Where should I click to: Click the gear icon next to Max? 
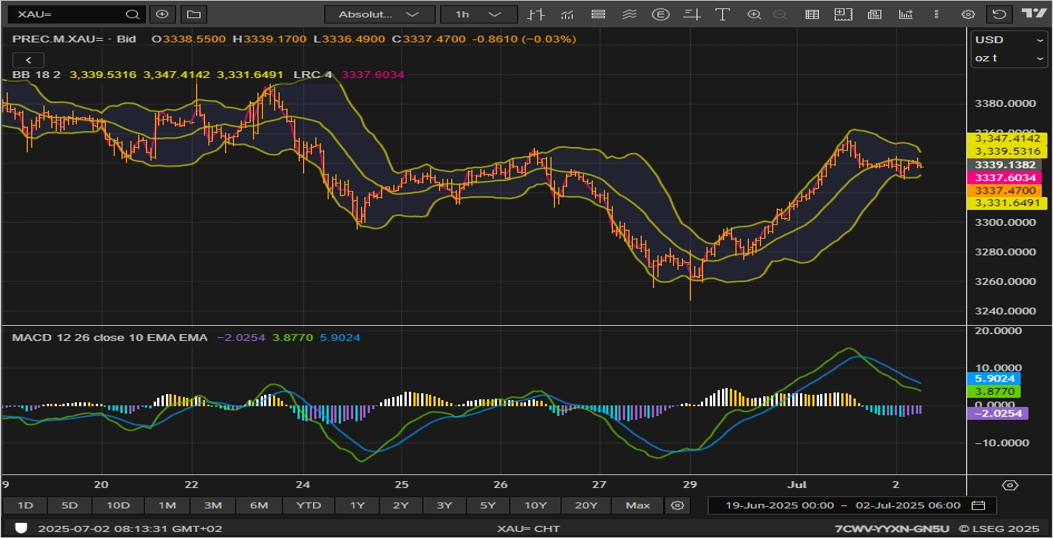677,505
